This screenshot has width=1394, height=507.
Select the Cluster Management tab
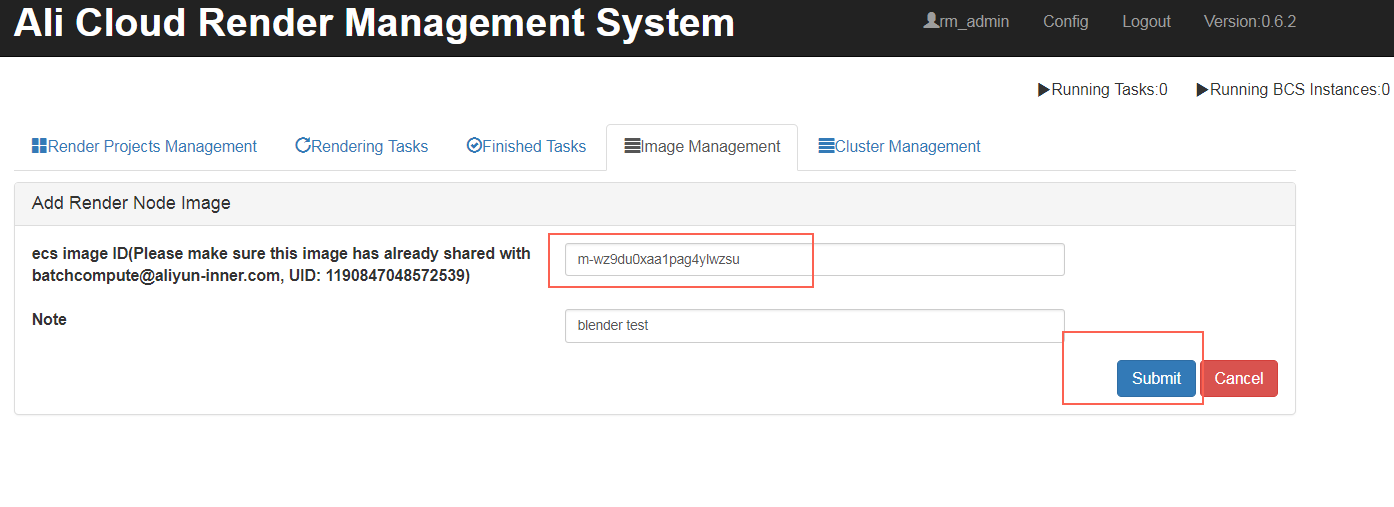pyautogui.click(x=907, y=147)
